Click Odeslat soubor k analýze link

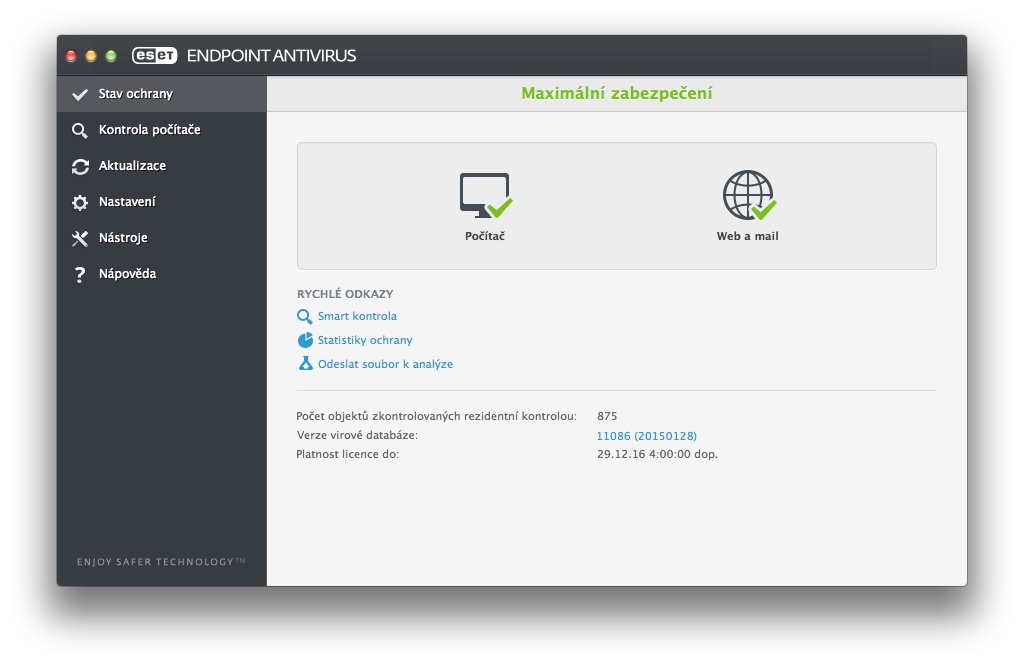click(385, 365)
